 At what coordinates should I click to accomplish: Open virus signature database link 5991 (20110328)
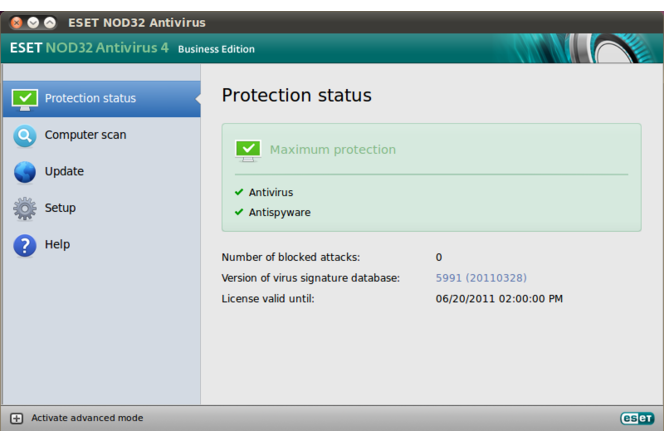(481, 278)
